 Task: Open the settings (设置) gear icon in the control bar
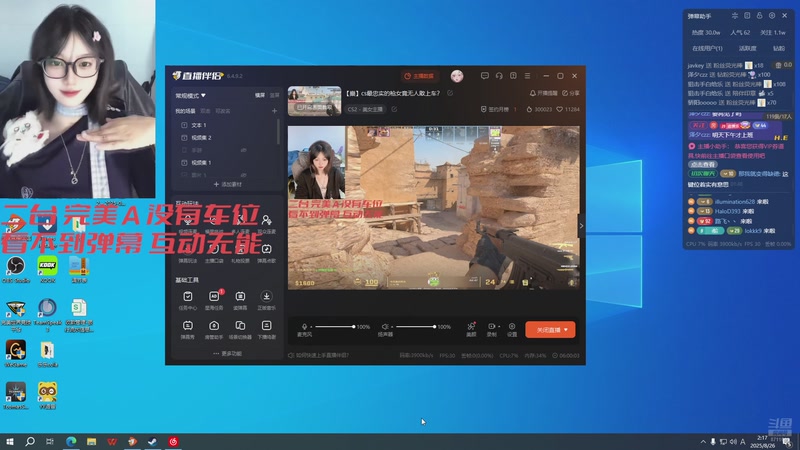pos(512,327)
